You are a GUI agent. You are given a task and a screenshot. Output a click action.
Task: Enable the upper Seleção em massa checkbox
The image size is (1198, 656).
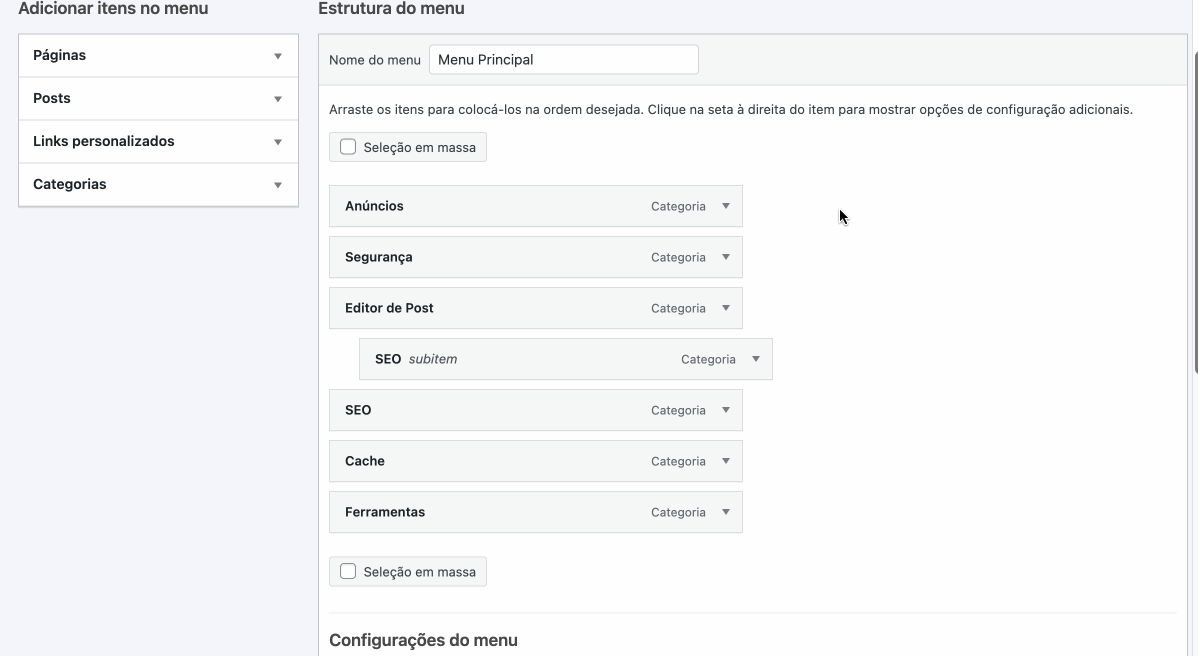[x=348, y=147]
